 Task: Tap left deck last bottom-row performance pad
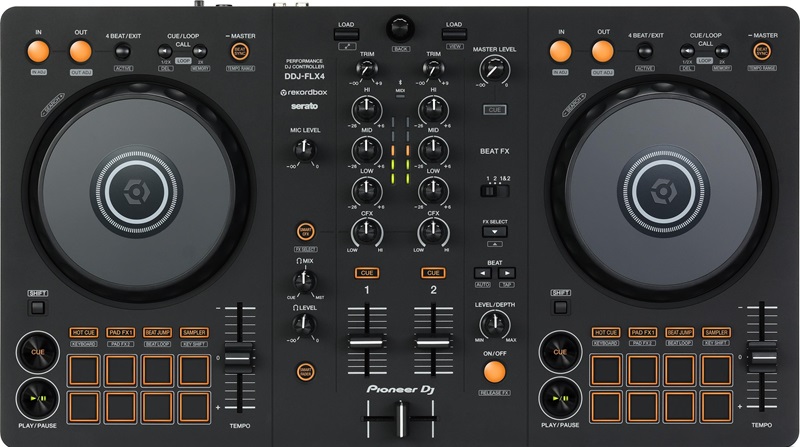[x=194, y=407]
